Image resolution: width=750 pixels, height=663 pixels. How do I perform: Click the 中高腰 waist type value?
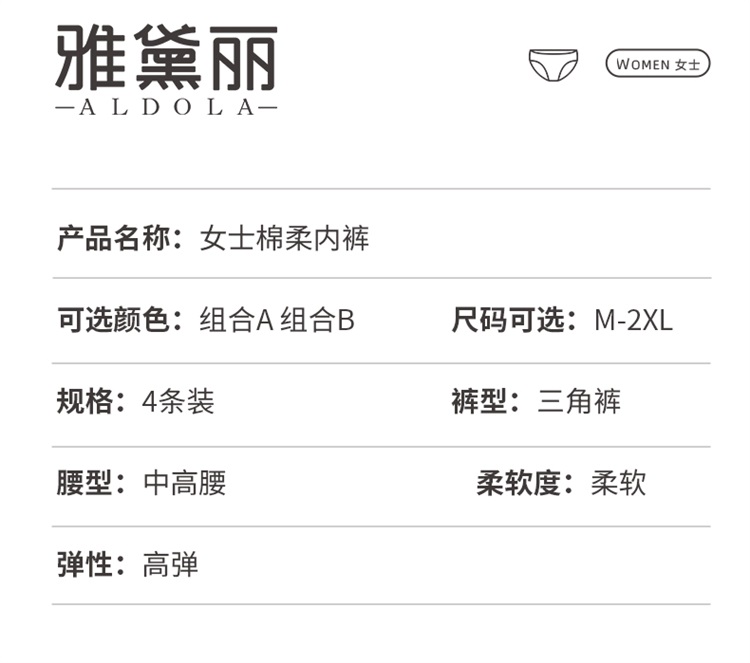(x=185, y=483)
